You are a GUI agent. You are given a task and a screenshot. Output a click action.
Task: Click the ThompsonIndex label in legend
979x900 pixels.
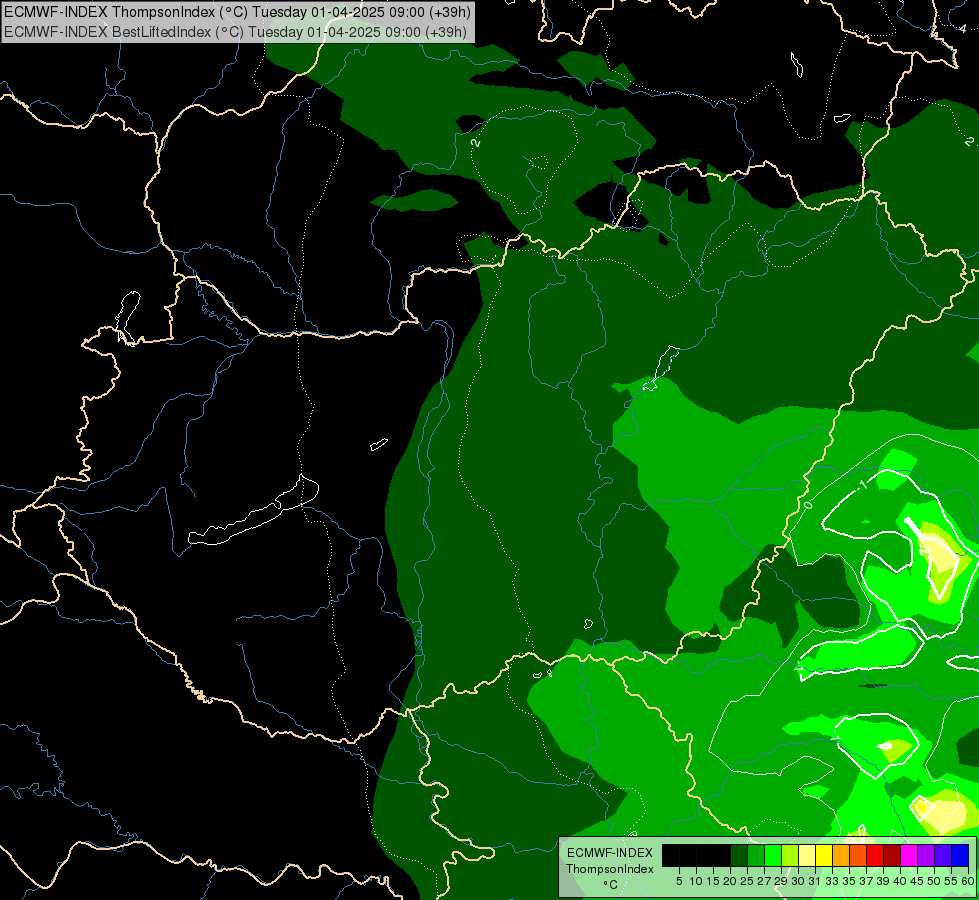tap(609, 869)
